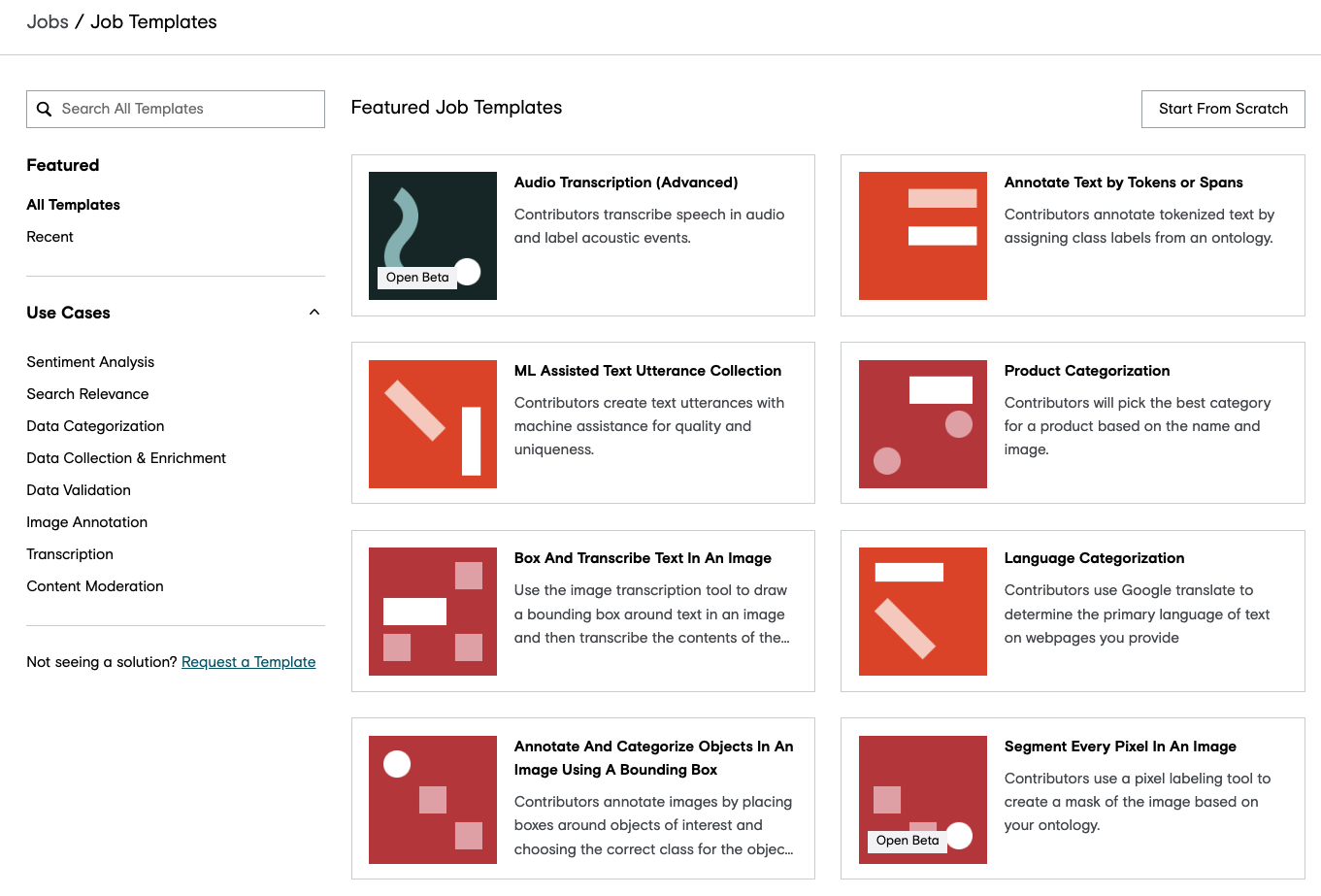Click the "Not seeing a solution?" text

(102, 662)
